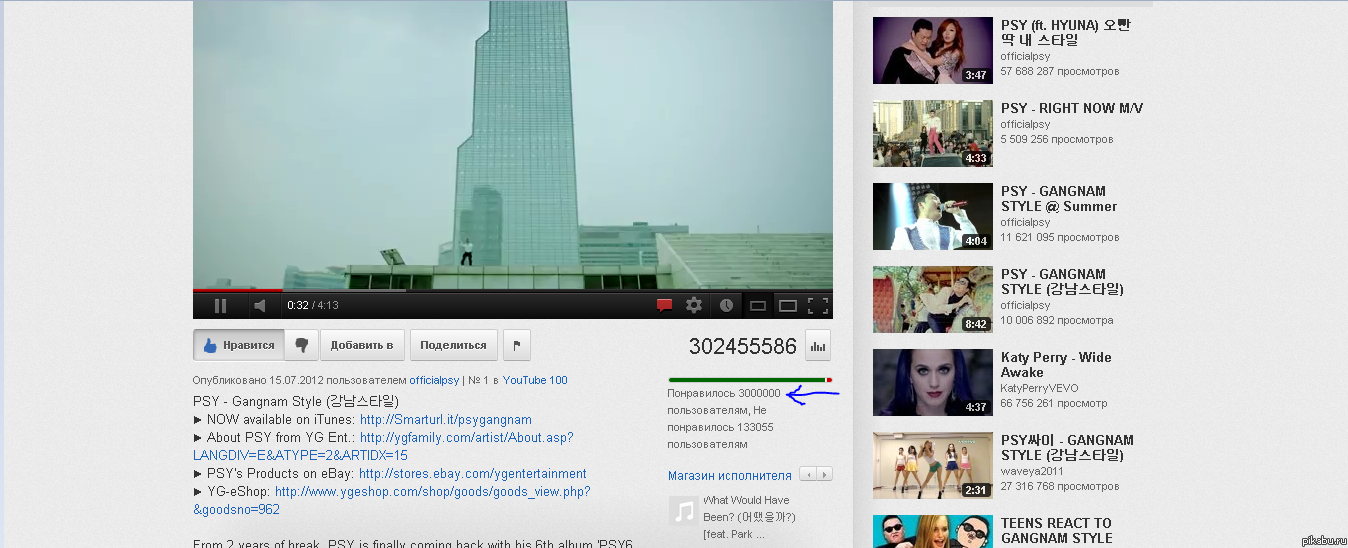Viewport: 1348px width, 548px height.
Task: Open the 8:42 PSY GANGNAM STYLE thumbnail
Action: pos(933,299)
